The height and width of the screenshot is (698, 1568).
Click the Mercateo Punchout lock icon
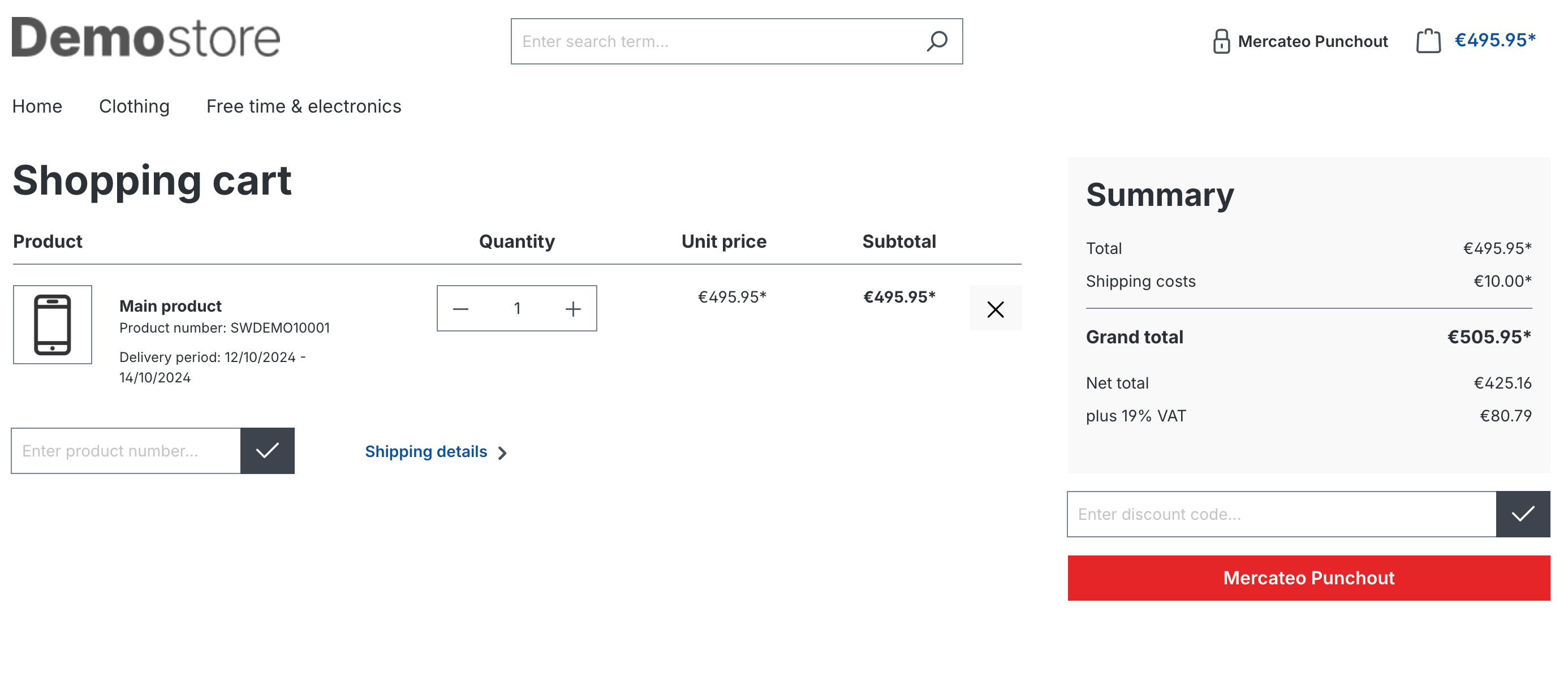coord(1221,41)
